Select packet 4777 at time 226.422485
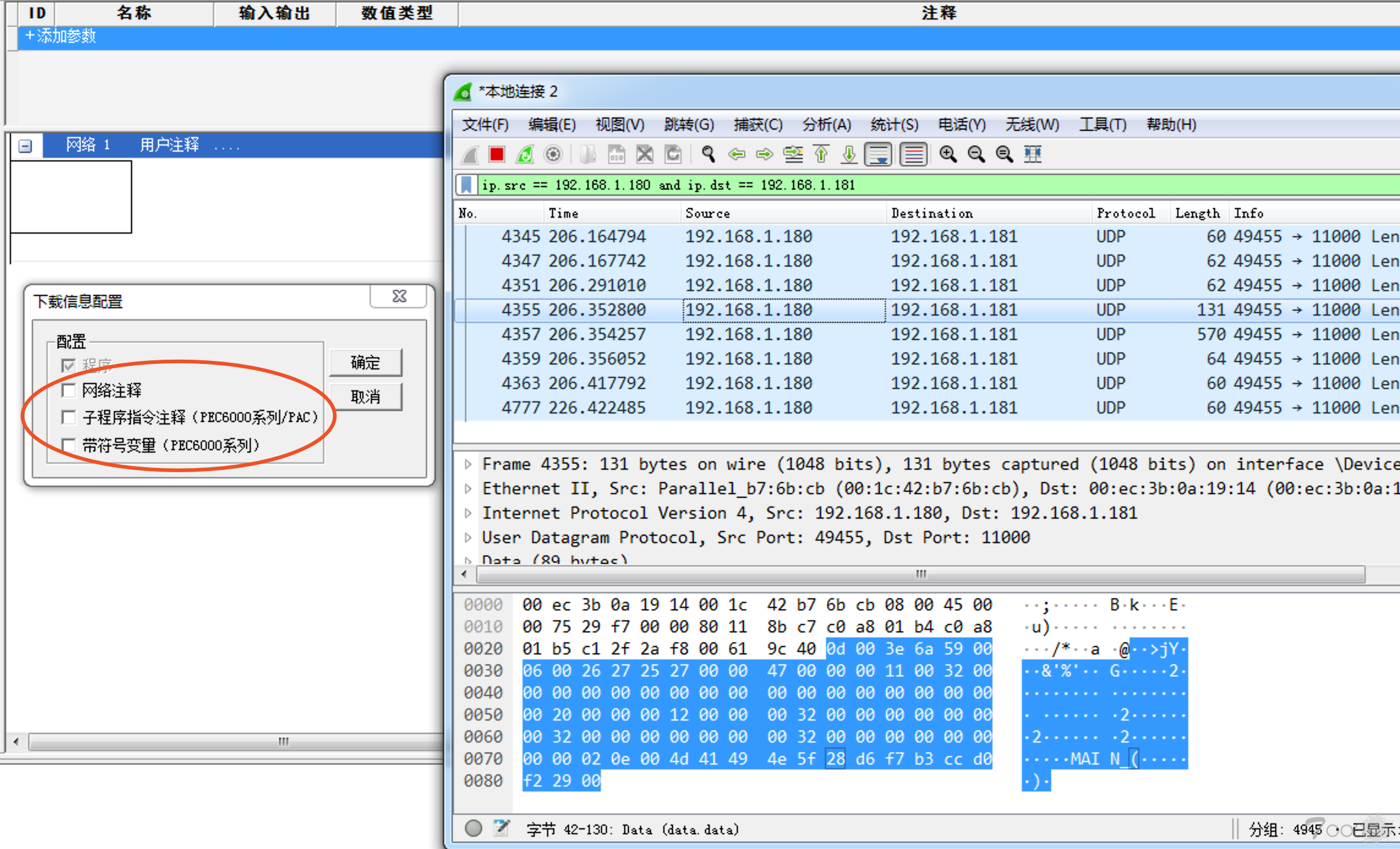 (x=927, y=408)
